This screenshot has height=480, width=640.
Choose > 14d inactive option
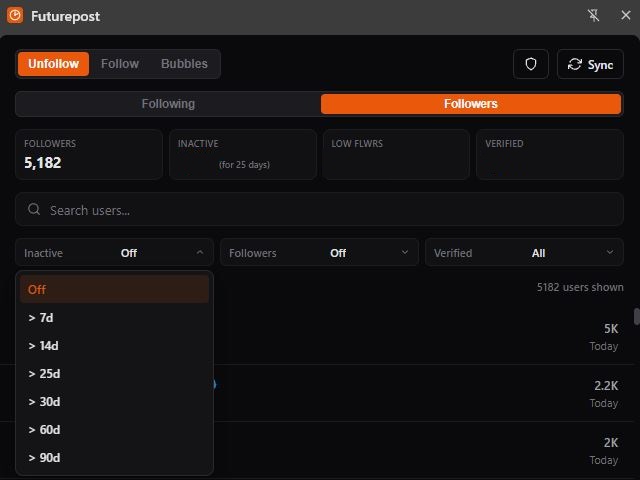(114, 346)
